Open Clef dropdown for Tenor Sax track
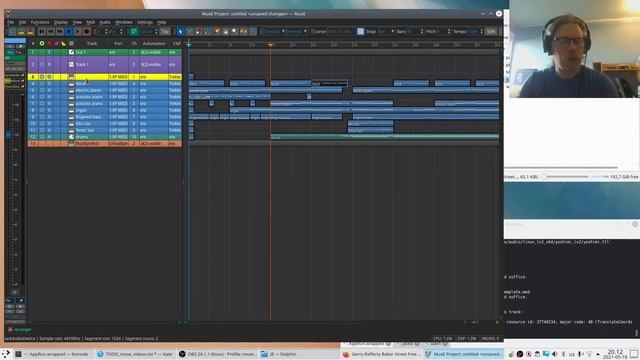640x360 pixels. [x=175, y=130]
